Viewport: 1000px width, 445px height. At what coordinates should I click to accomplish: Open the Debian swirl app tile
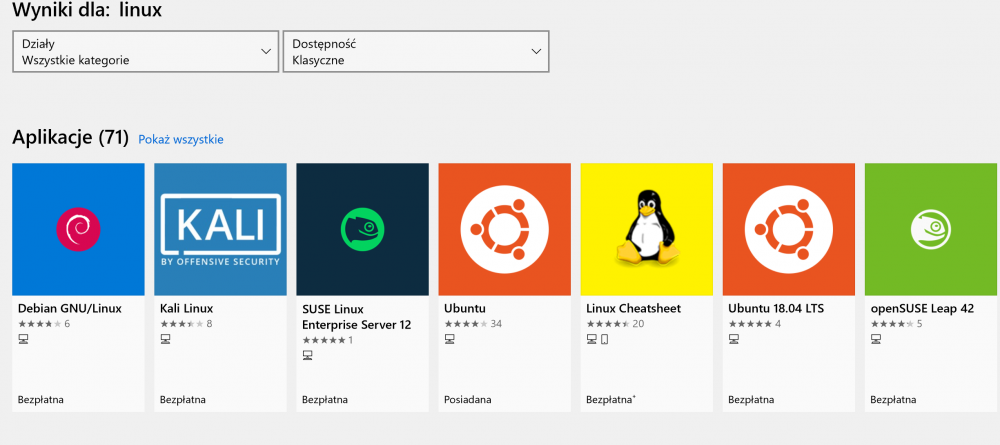[78, 230]
